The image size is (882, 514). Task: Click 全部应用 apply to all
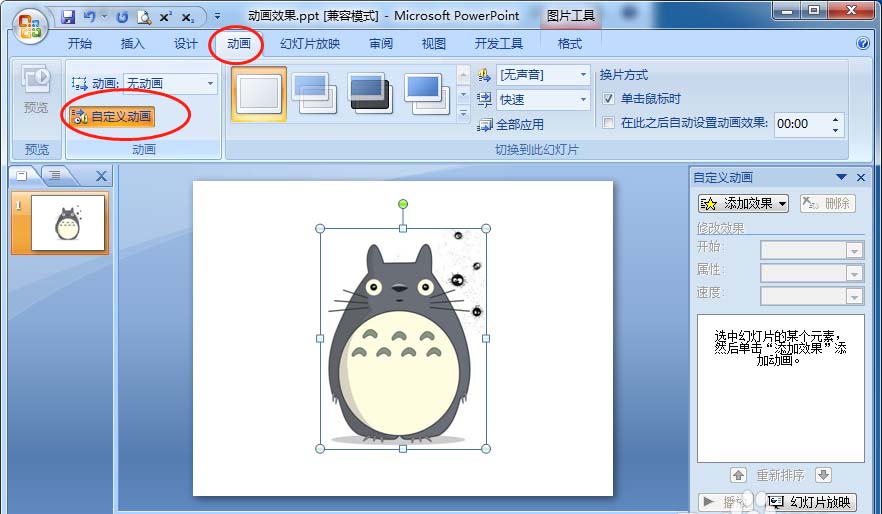point(510,125)
